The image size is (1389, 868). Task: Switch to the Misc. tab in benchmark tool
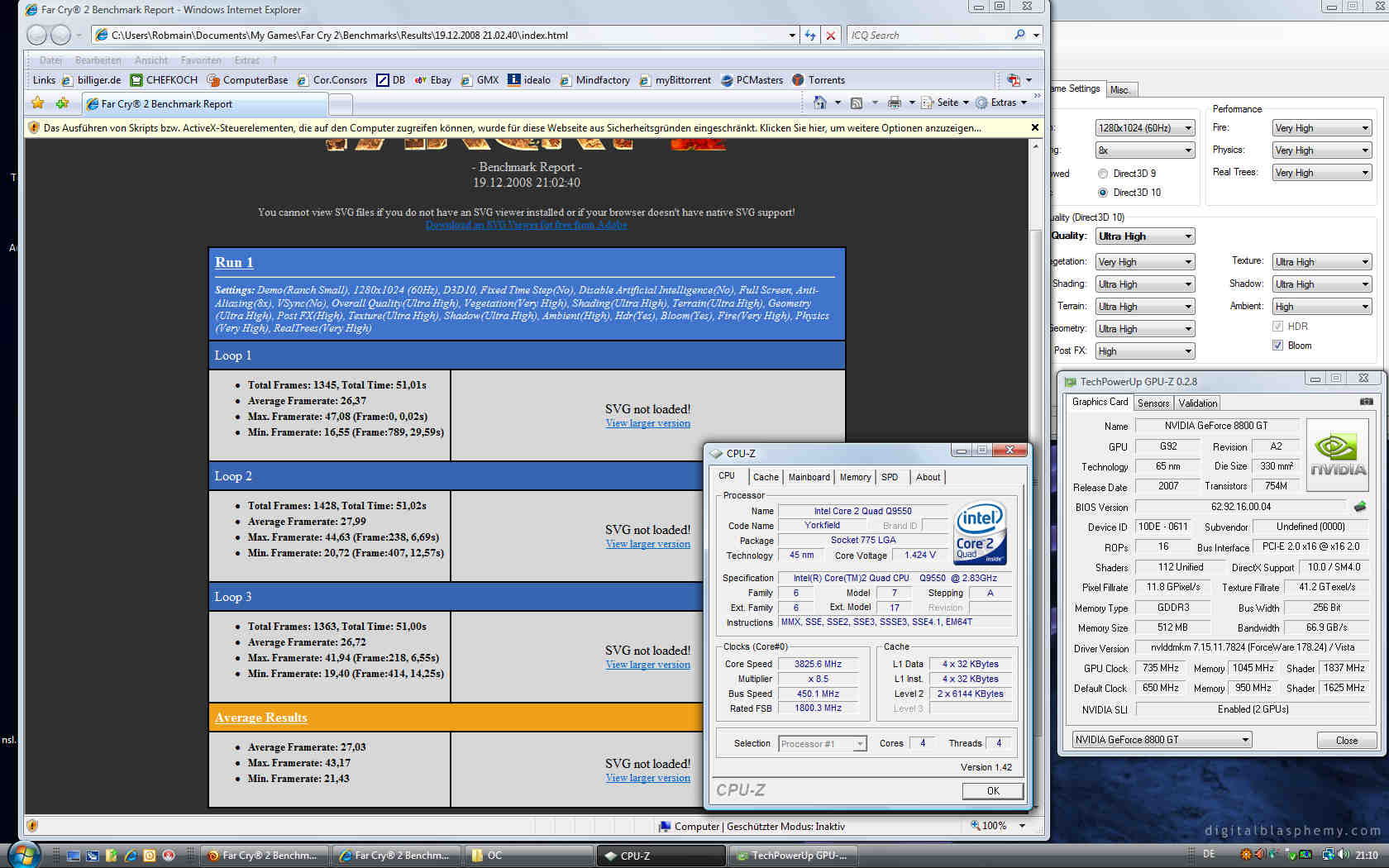coord(1120,90)
